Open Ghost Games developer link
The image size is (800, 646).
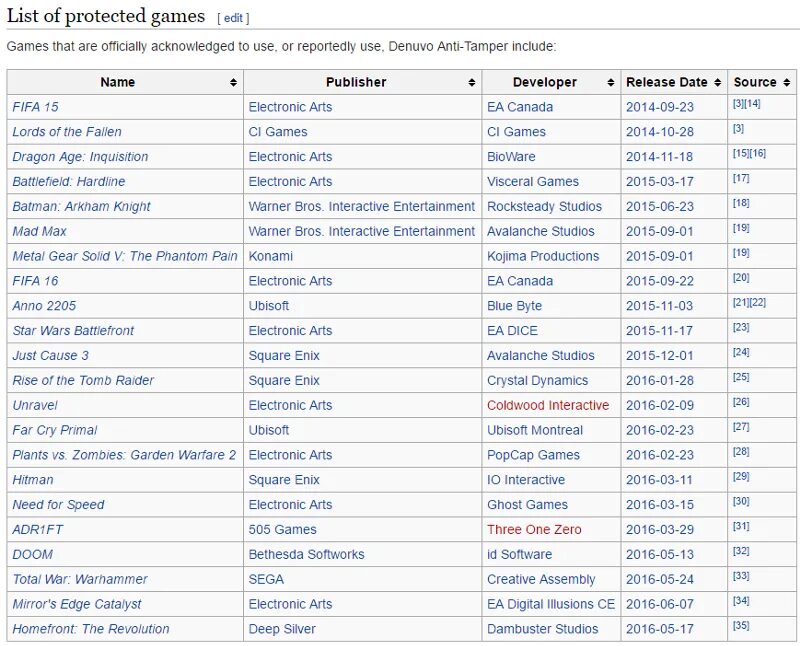tap(527, 505)
